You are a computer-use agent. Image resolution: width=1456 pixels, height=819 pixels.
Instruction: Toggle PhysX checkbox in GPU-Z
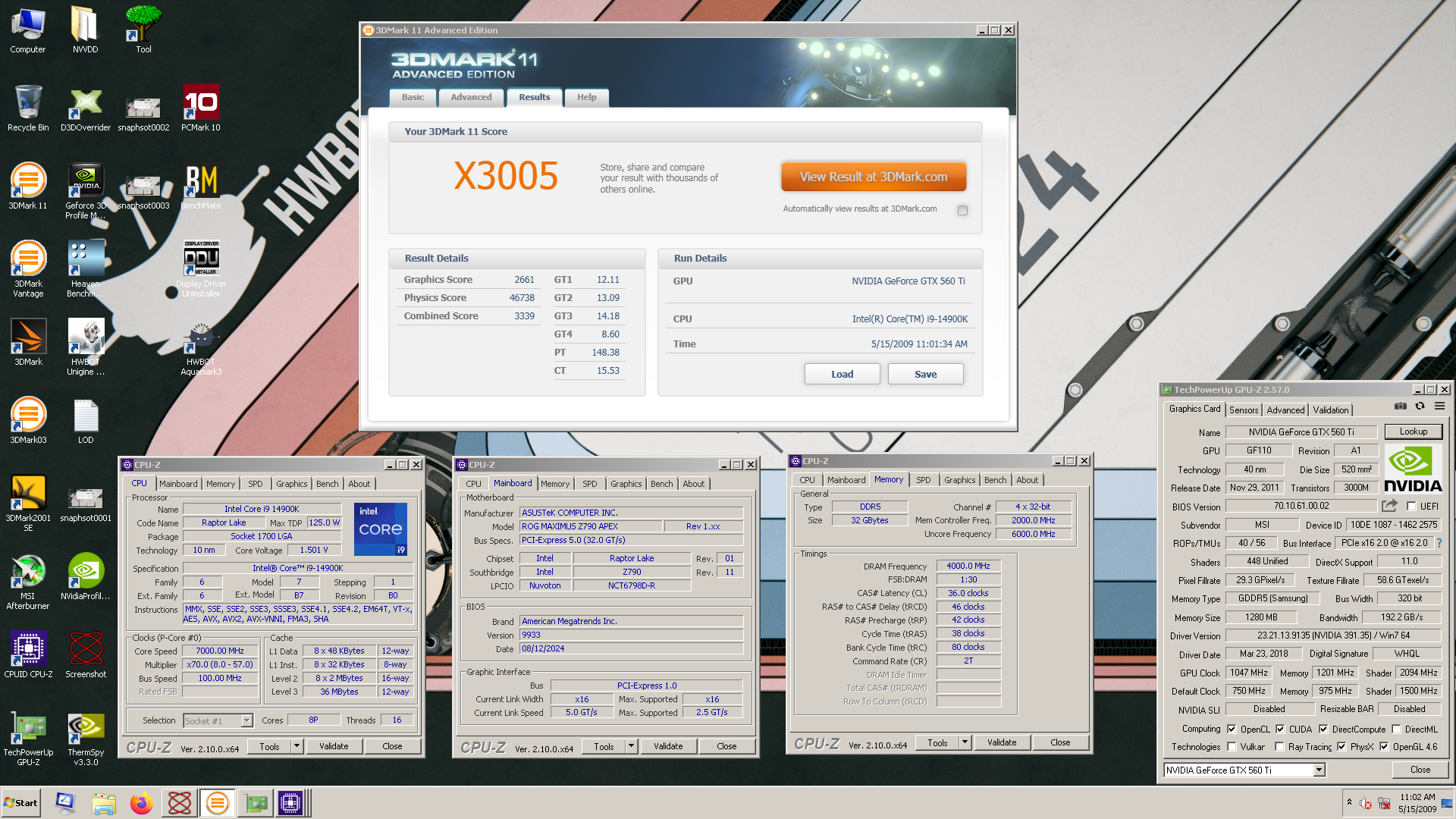pos(1341,747)
